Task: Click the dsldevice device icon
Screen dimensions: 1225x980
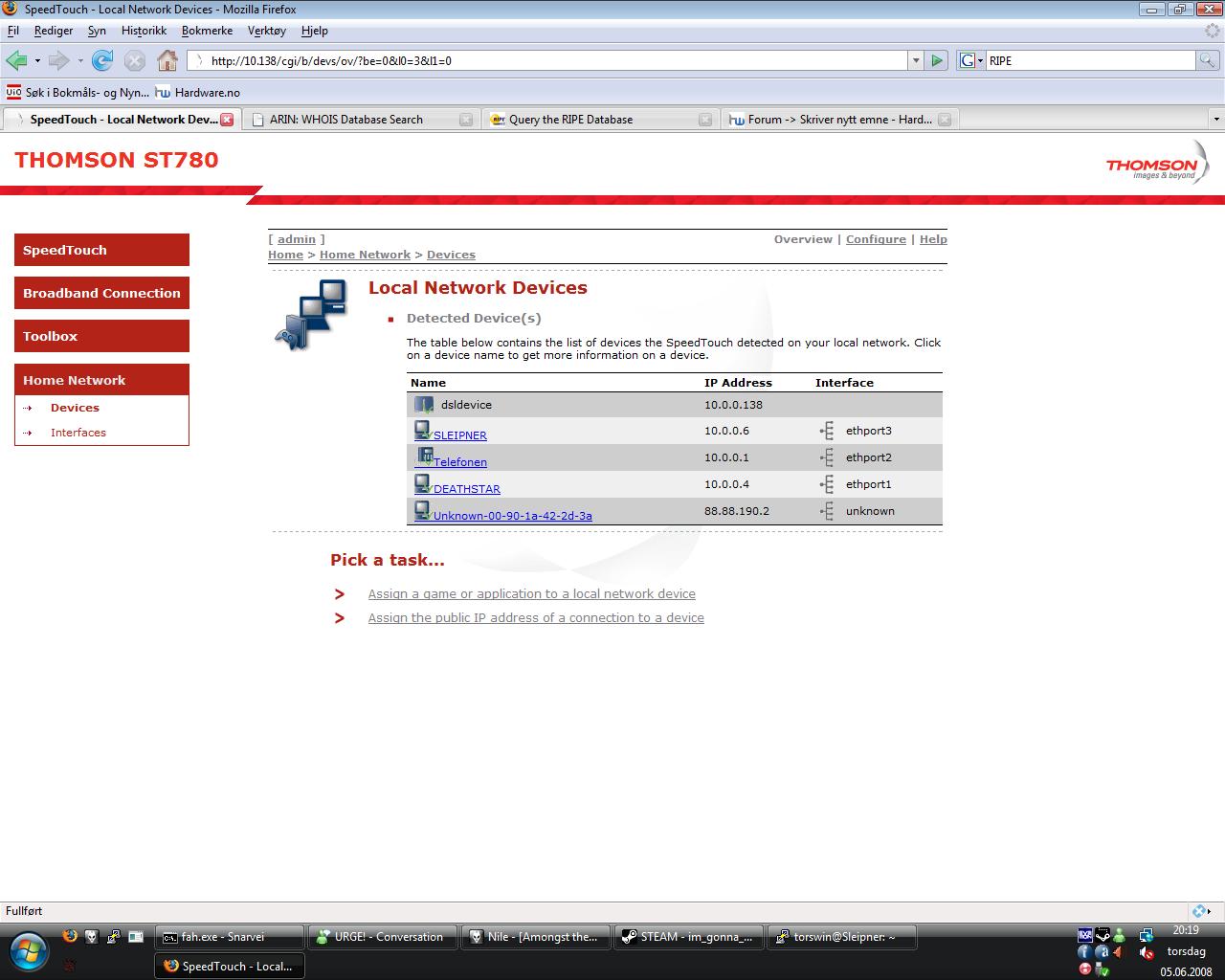Action: [x=424, y=405]
